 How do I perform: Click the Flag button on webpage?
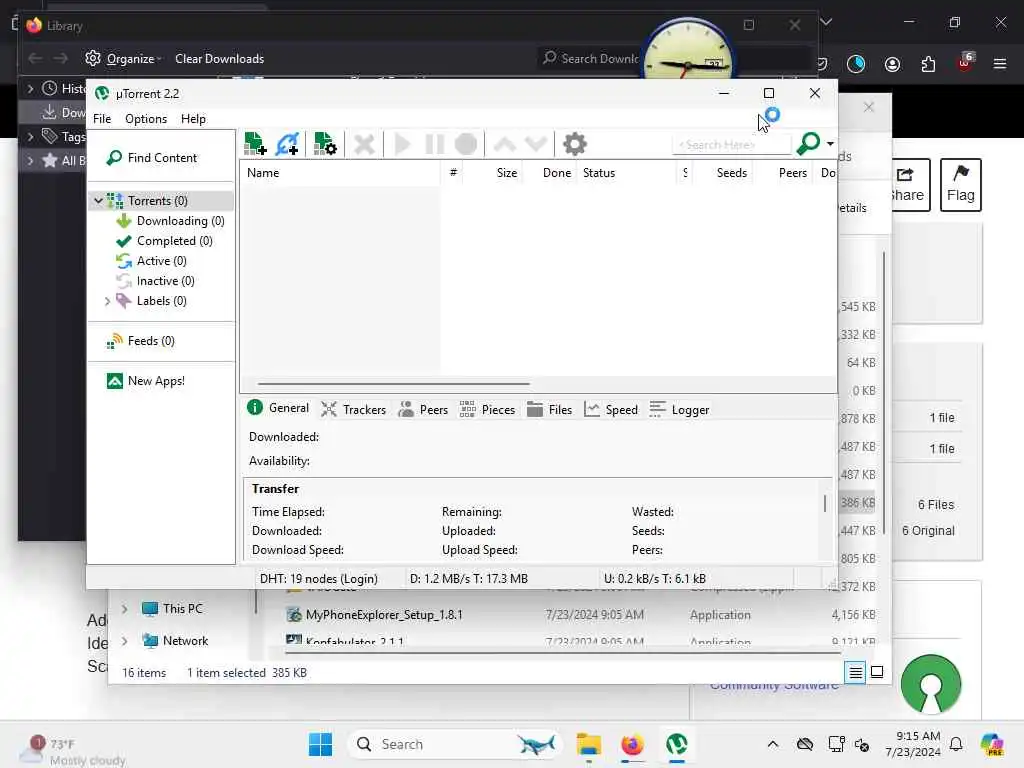[x=961, y=185]
